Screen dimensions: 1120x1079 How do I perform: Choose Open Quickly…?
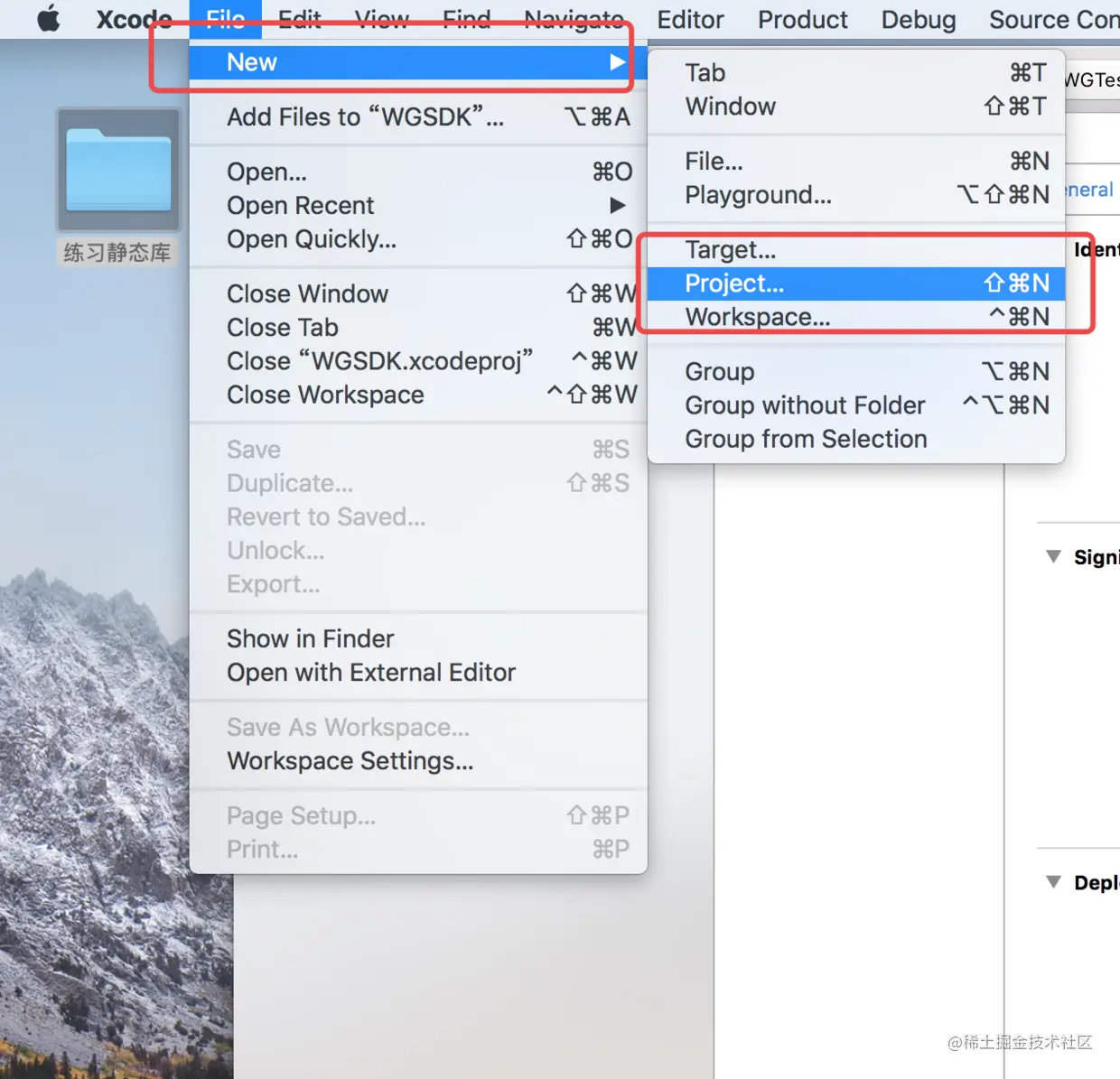[x=418, y=239]
